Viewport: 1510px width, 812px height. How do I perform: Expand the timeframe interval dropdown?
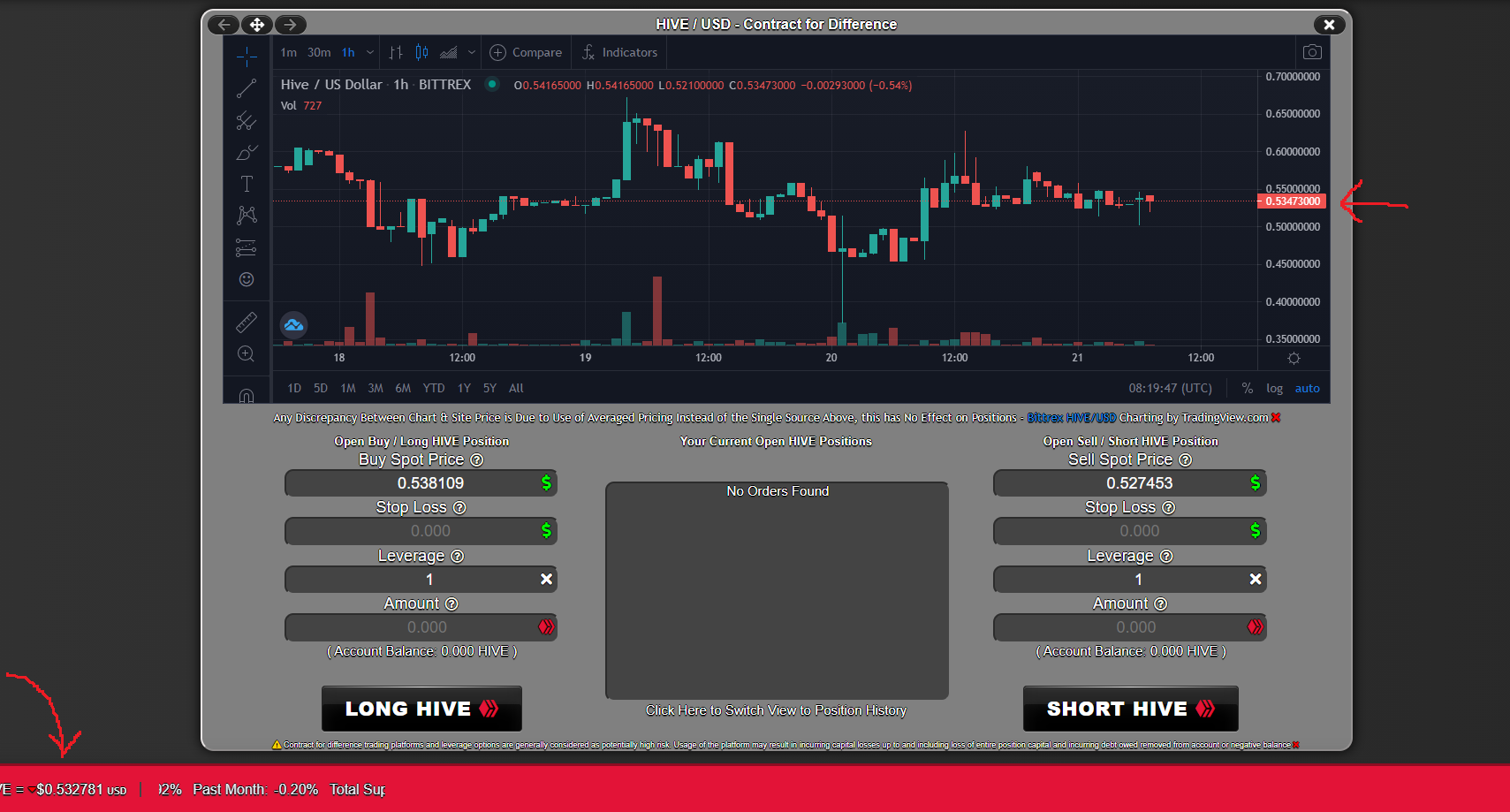[369, 52]
